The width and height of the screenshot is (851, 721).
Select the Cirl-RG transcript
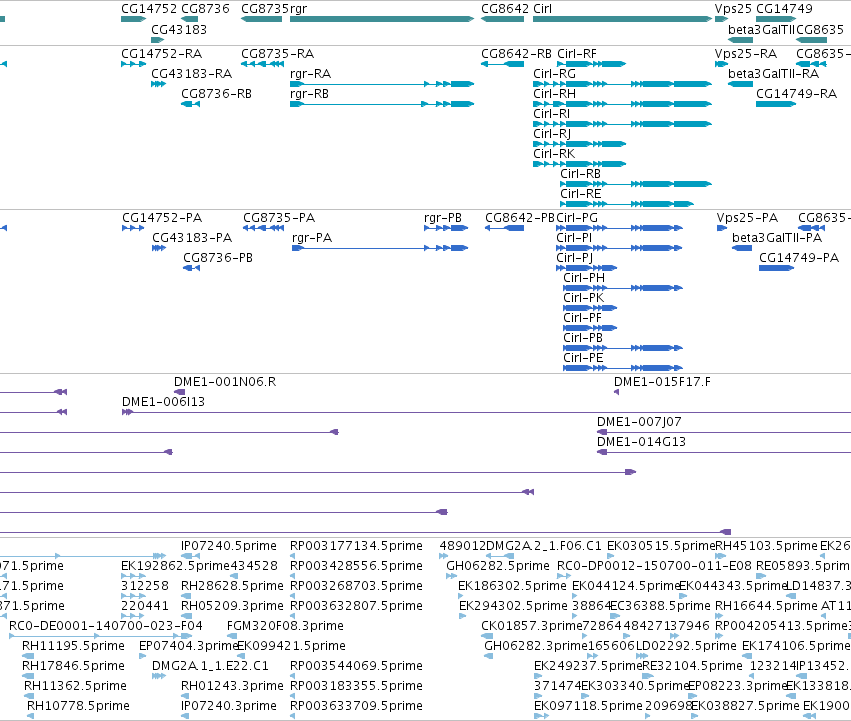tap(554, 74)
